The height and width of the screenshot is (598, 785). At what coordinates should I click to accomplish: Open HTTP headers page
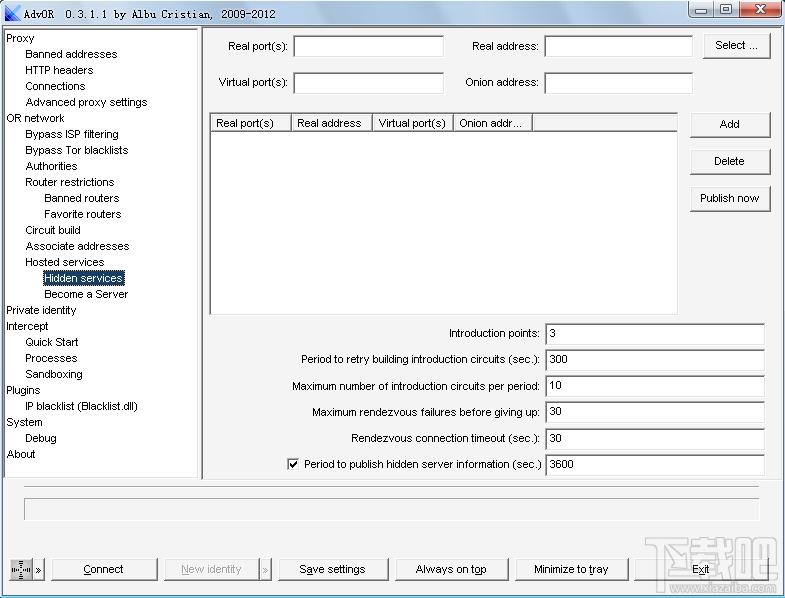59,70
